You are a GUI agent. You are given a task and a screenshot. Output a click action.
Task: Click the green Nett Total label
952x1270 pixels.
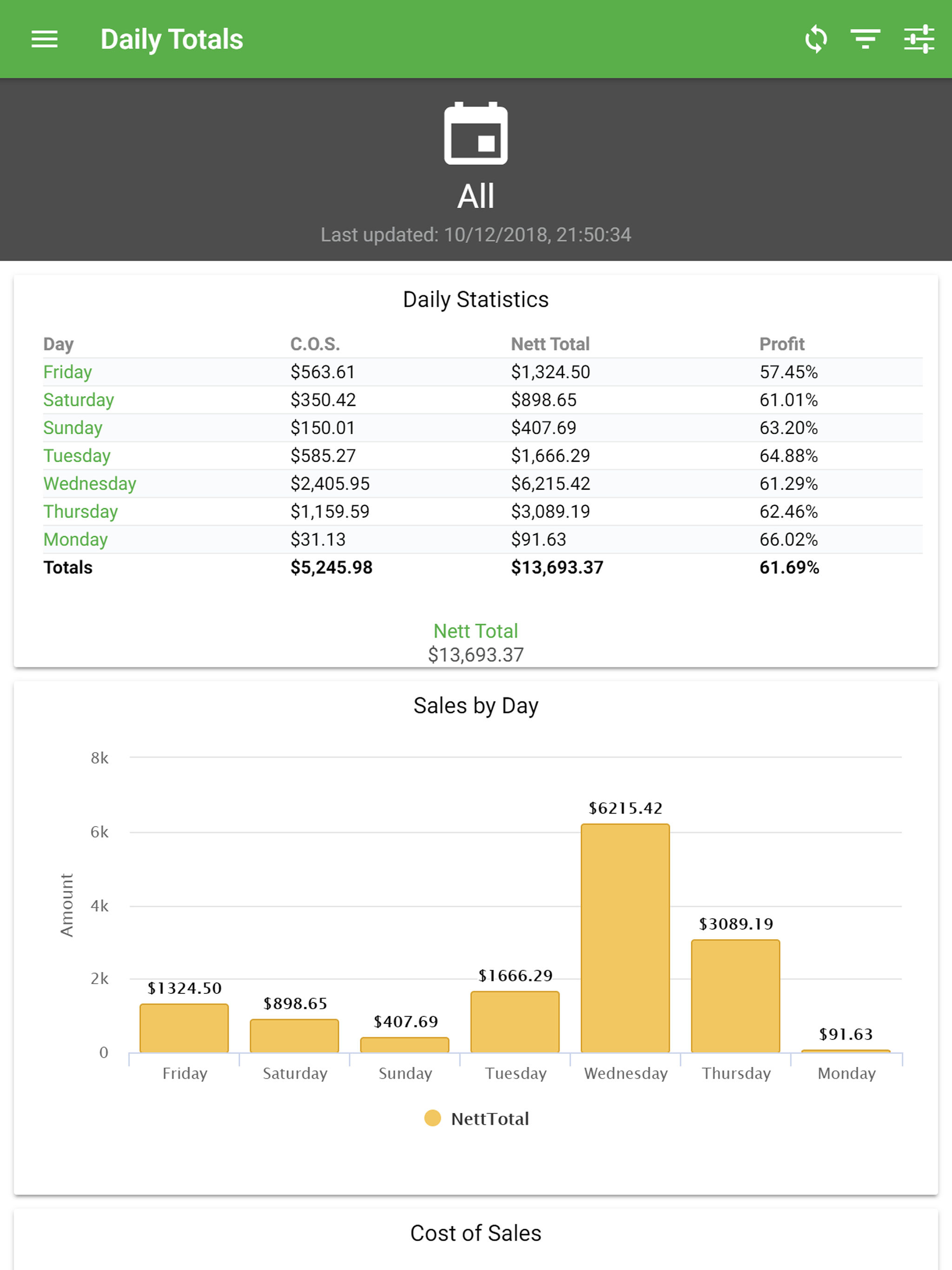(476, 631)
